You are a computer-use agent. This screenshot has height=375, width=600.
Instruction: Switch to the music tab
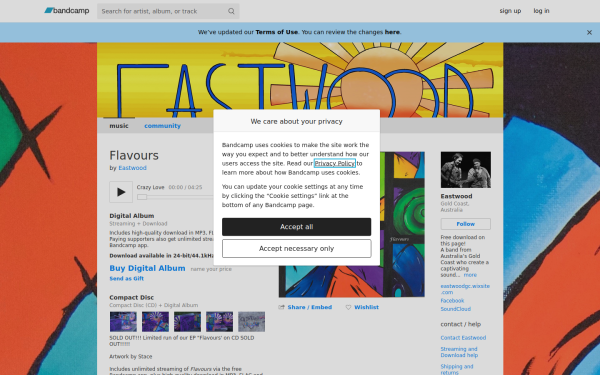(x=119, y=126)
